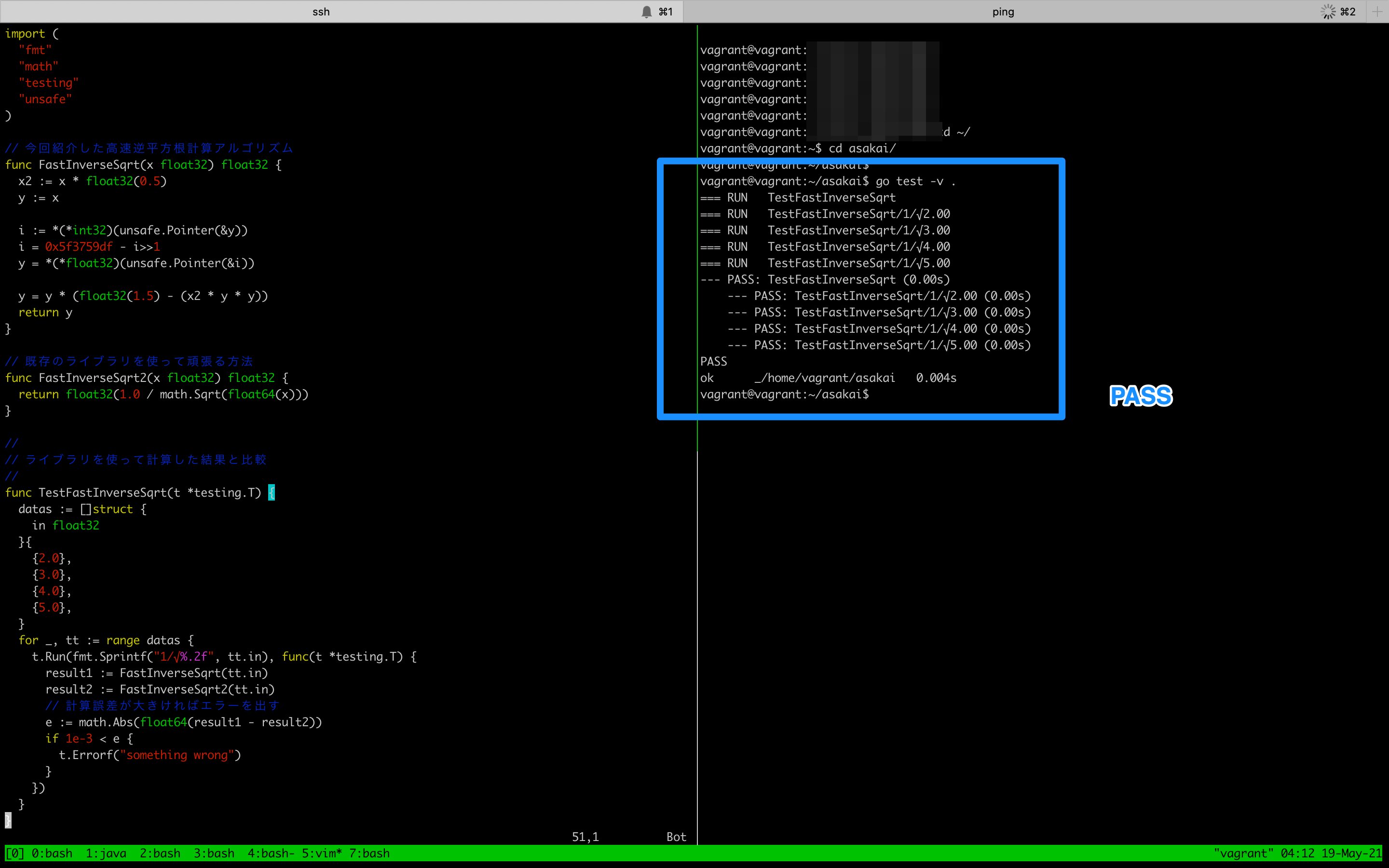This screenshot has width=1389, height=868.
Task: Click the y = *(*float32)(unsafe.Pointer(&i)) line
Action: [136, 263]
